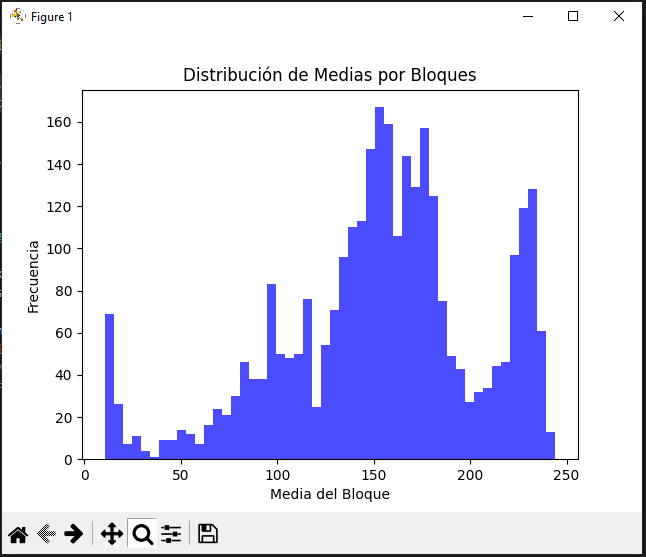Click the 160 tick label on y-axis

click(x=59, y=123)
